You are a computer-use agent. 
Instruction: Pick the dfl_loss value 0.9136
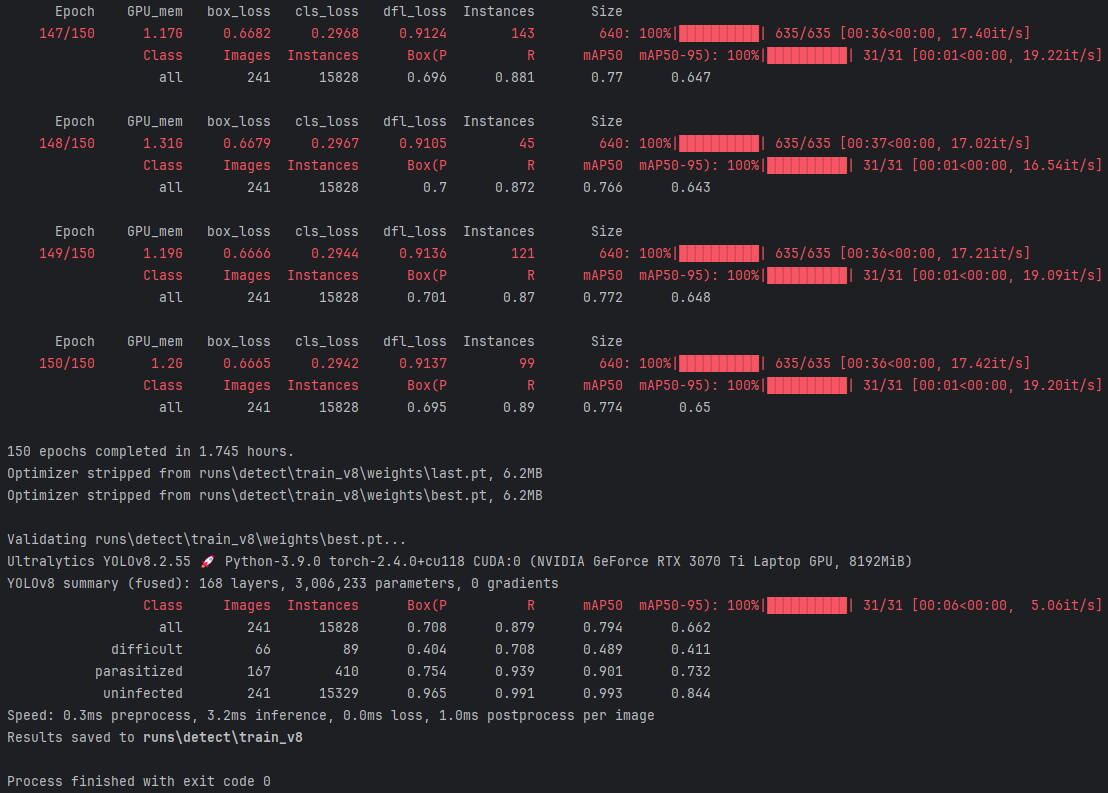pyautogui.click(x=423, y=254)
